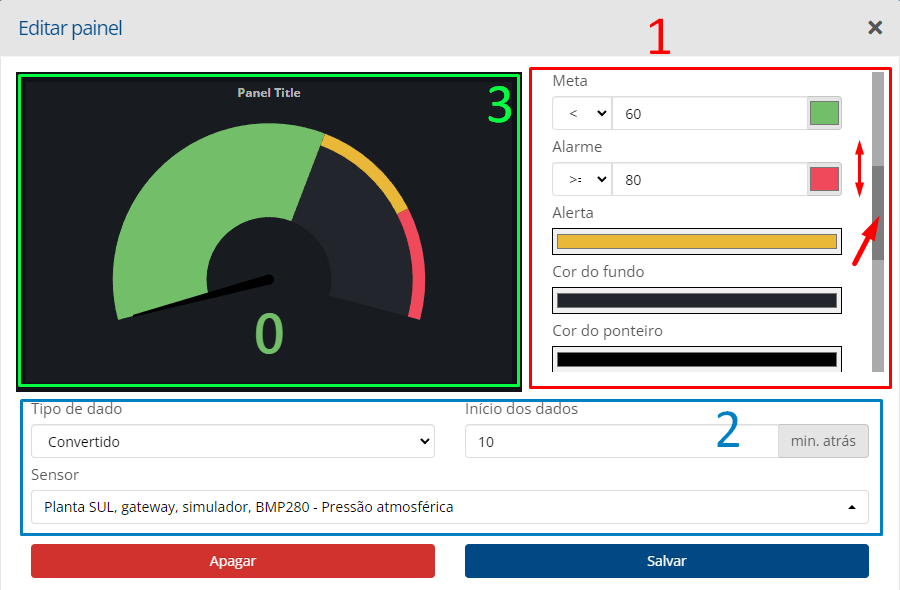
Task: Click the gauge value number 0
Action: pos(269,334)
